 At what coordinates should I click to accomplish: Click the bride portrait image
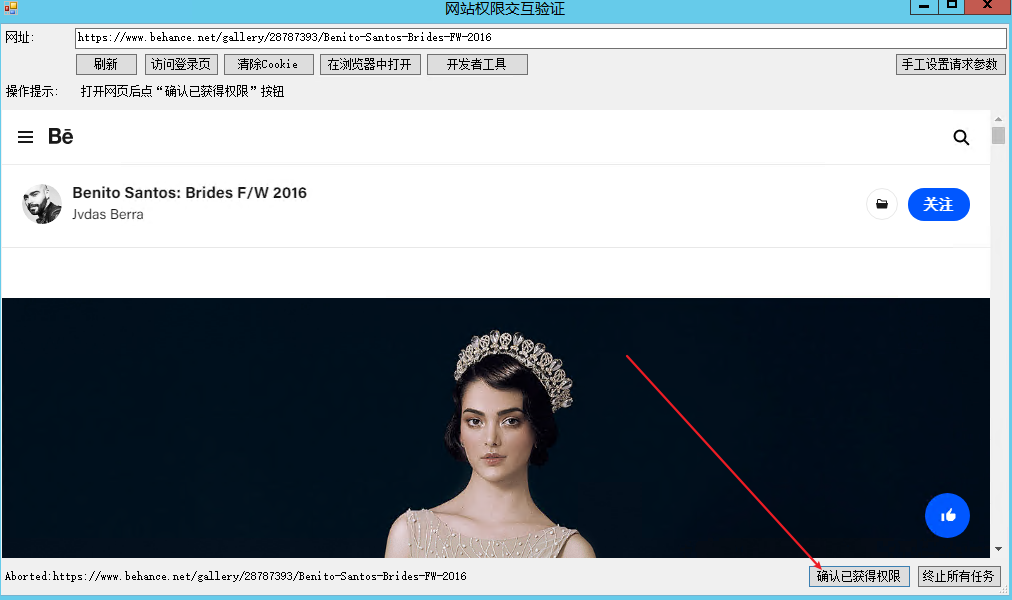pyautogui.click(x=496, y=428)
